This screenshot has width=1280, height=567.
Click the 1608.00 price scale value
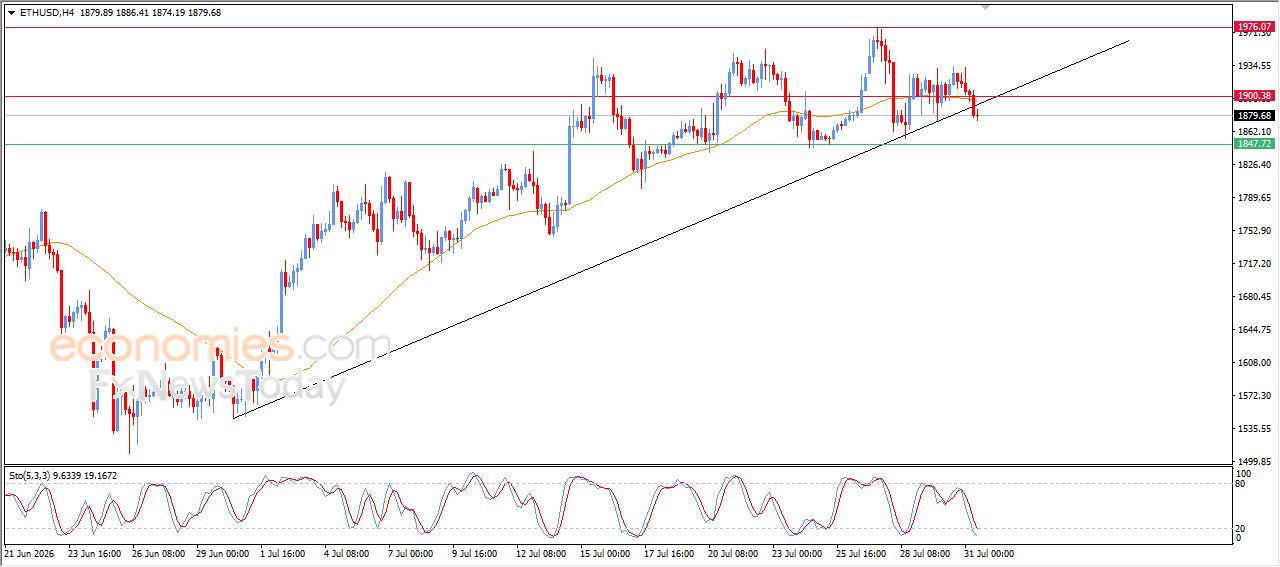[1253, 363]
